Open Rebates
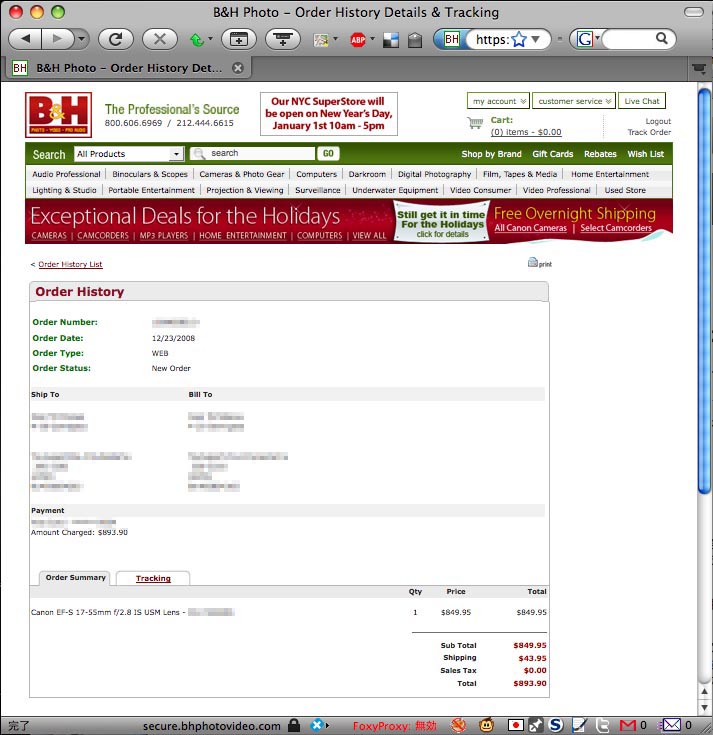 [x=600, y=154]
